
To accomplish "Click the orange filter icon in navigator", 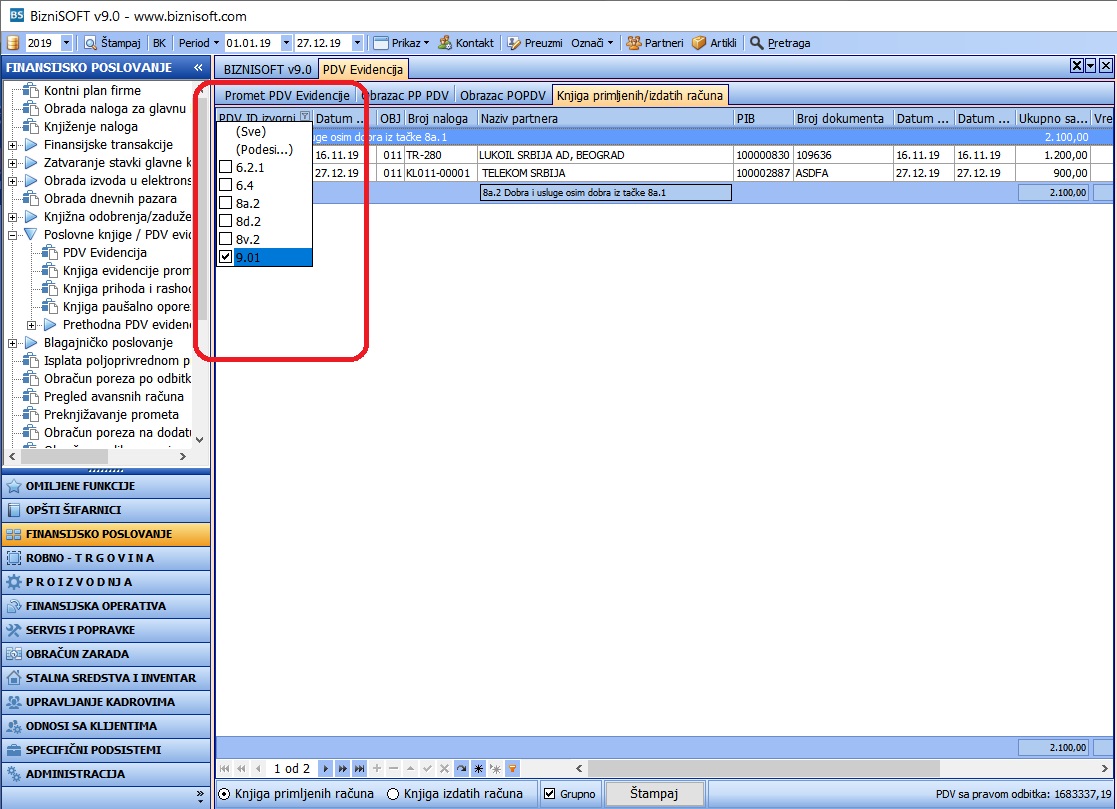I will (512, 768).
